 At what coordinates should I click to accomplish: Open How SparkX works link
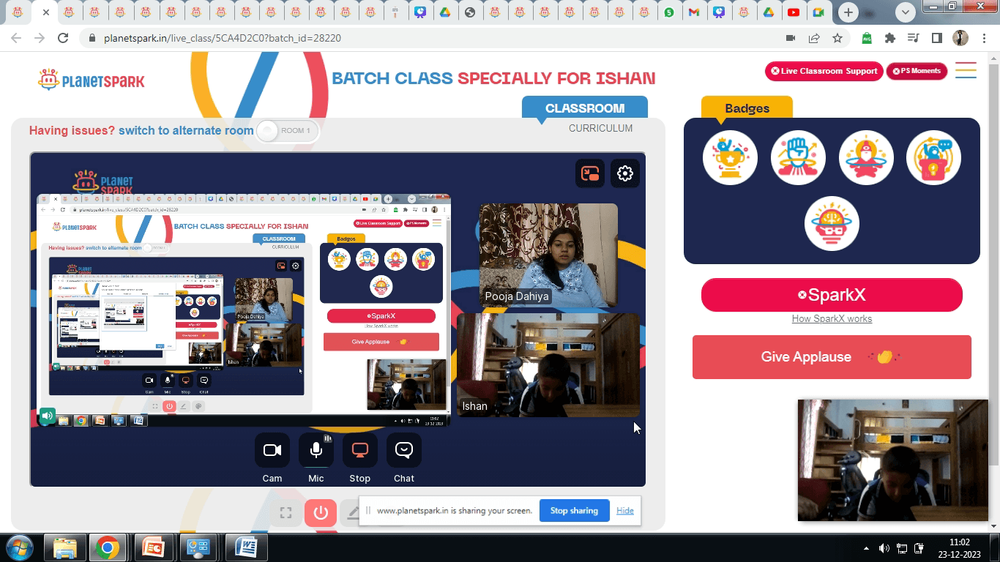[x=832, y=319]
